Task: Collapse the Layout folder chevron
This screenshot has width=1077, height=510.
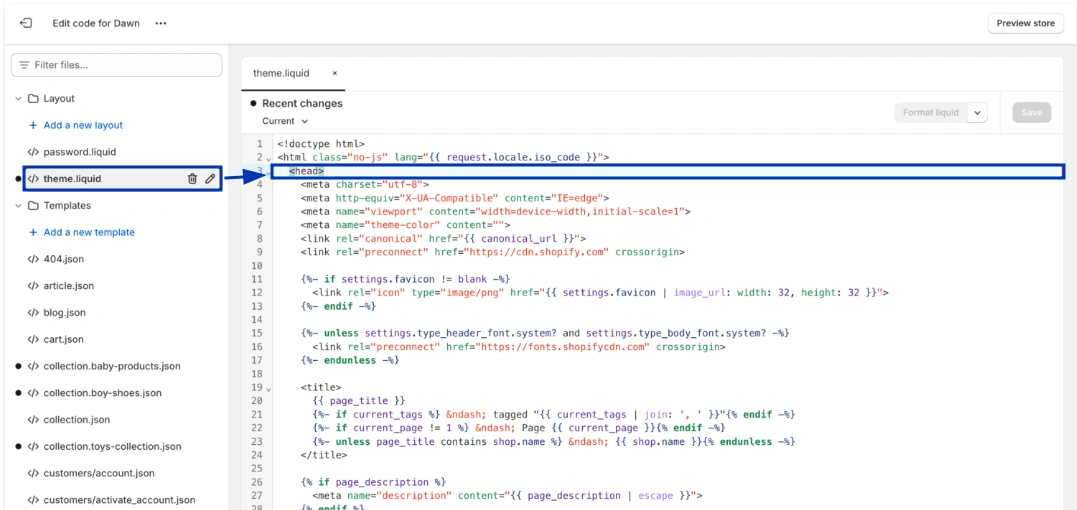Action: 19,99
